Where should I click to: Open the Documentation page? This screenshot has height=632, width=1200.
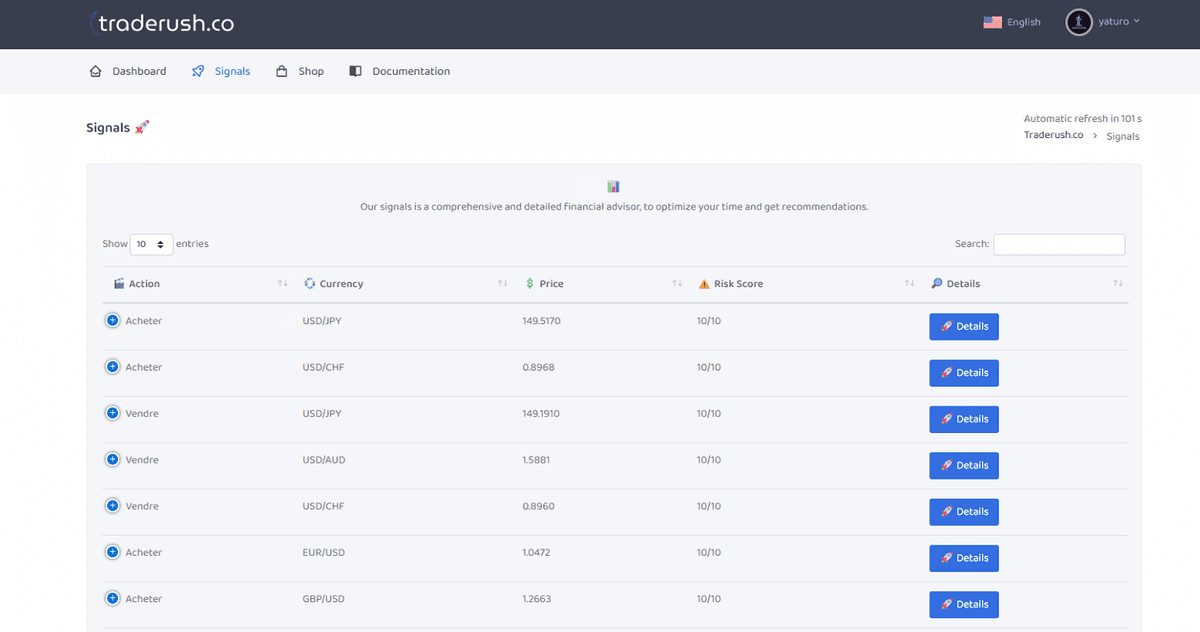411,71
